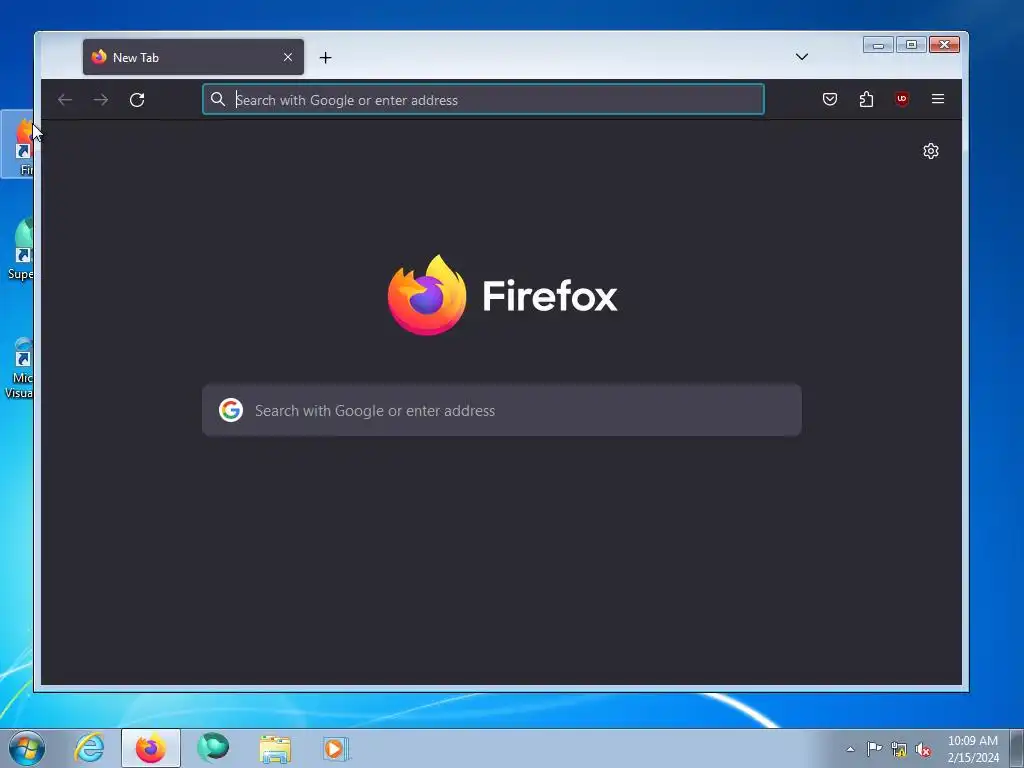Screen dimensions: 1024x768
Task: Click the magnifier icon in address bar
Action: (x=217, y=99)
